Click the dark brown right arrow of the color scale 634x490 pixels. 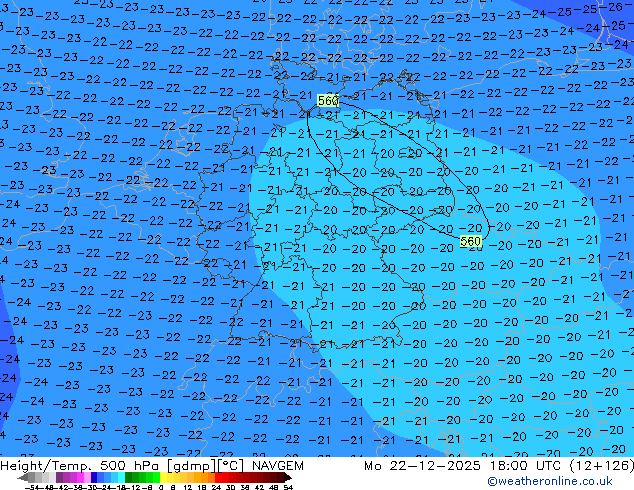click(x=287, y=478)
